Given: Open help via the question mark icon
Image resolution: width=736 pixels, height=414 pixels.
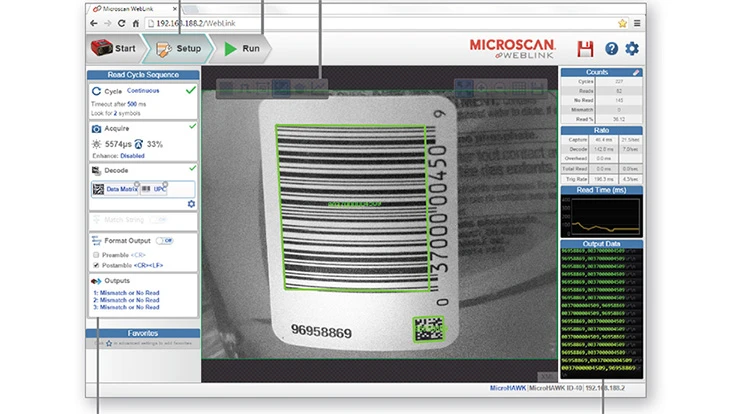Looking at the screenshot, I should pyautogui.click(x=611, y=48).
